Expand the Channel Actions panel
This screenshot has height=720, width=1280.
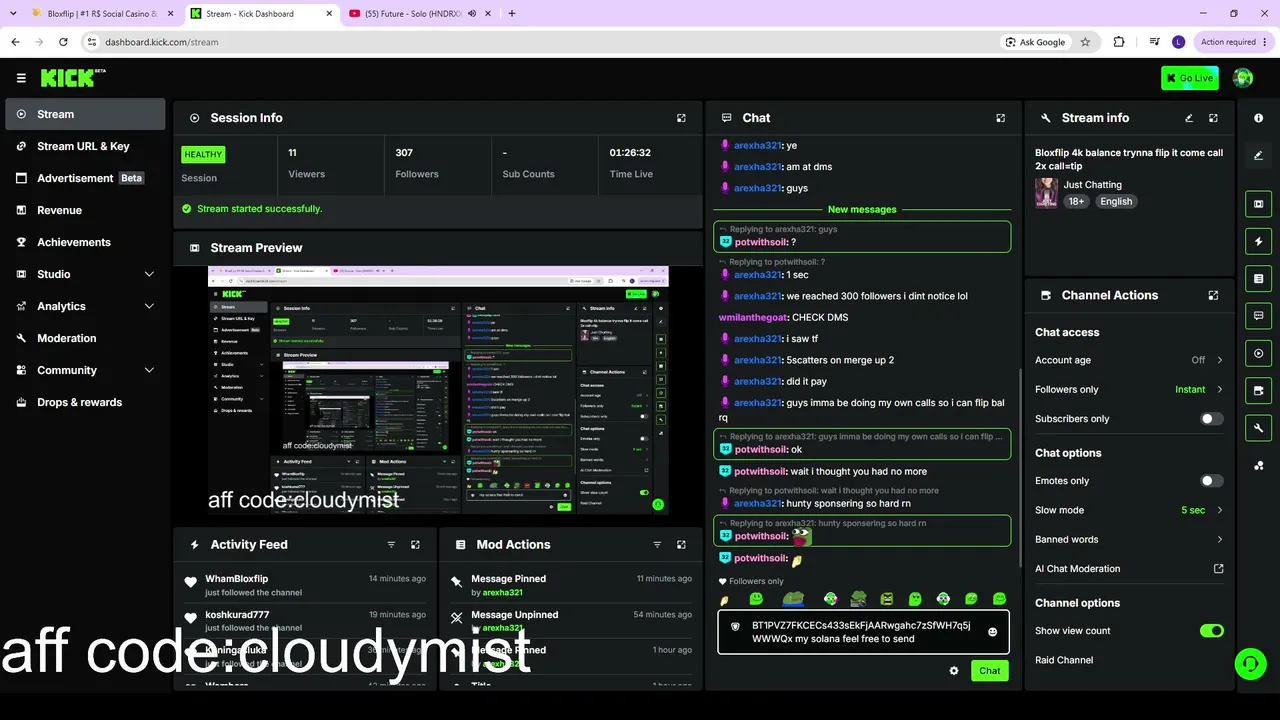pos(1213,296)
